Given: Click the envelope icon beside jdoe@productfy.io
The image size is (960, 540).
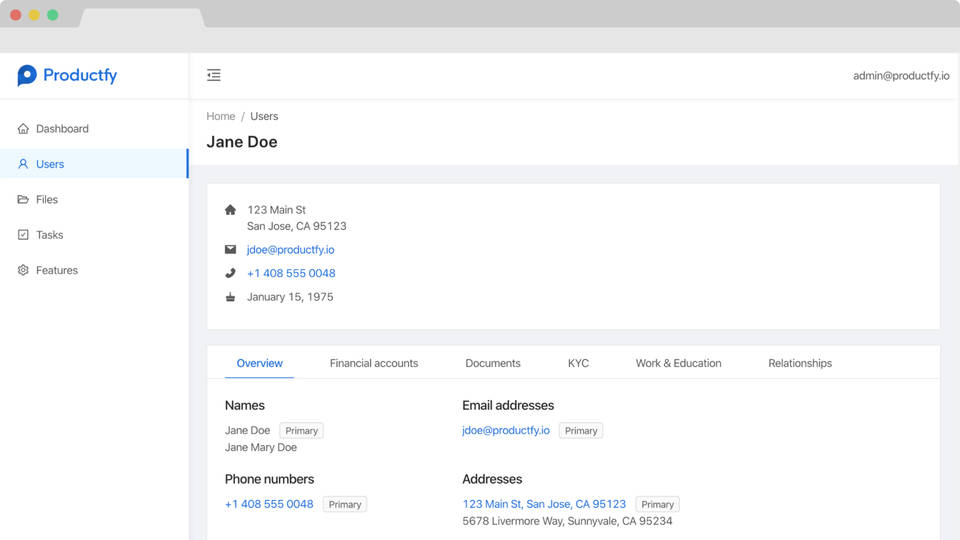Looking at the screenshot, I should point(230,250).
